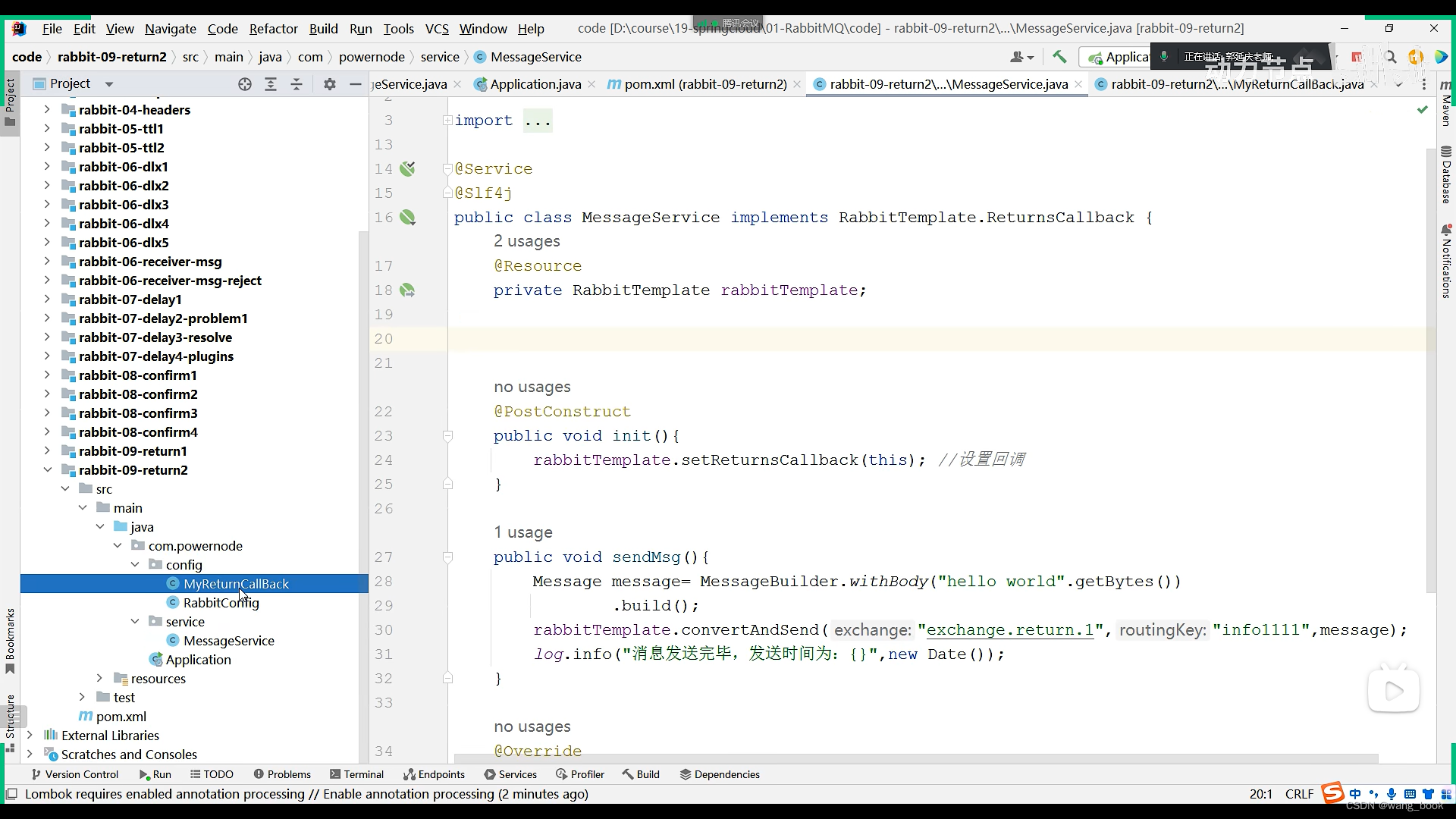The height and width of the screenshot is (819, 1456).
Task: Click the Build project hammer icon
Action: click(x=1059, y=57)
